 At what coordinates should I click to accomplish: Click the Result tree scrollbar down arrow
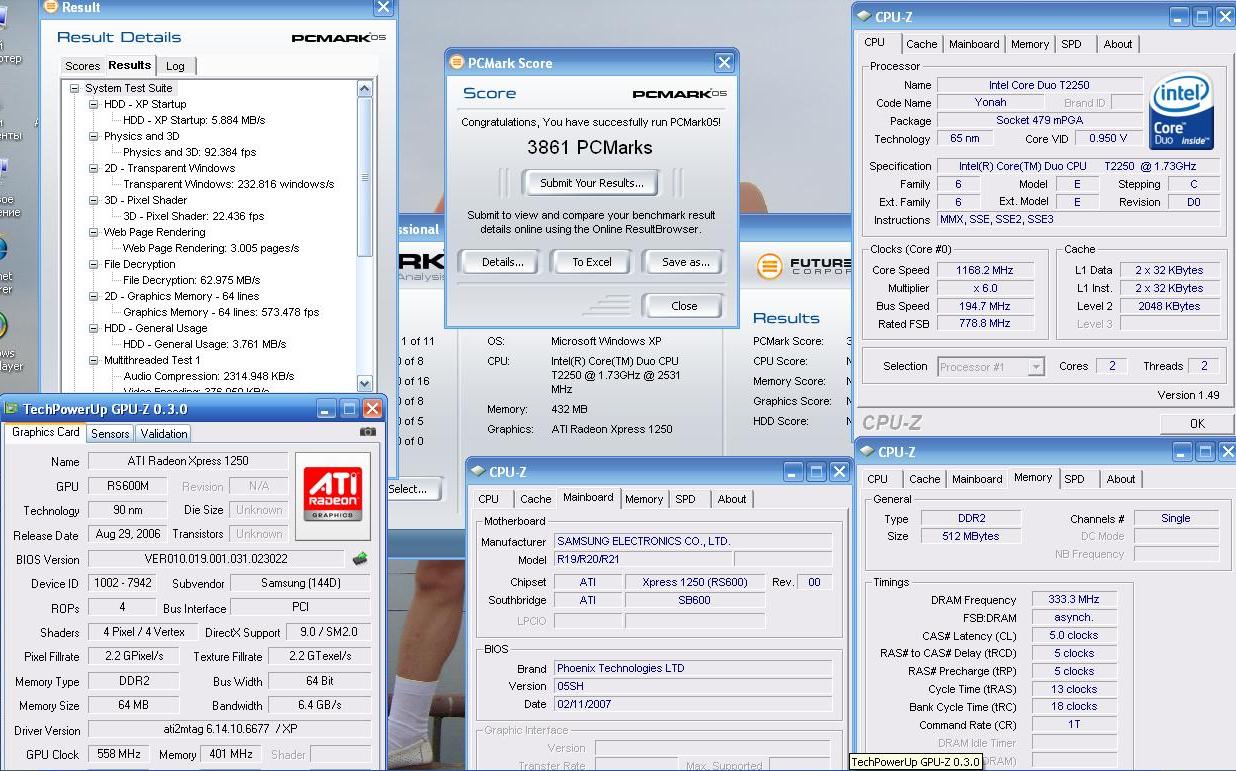click(365, 383)
